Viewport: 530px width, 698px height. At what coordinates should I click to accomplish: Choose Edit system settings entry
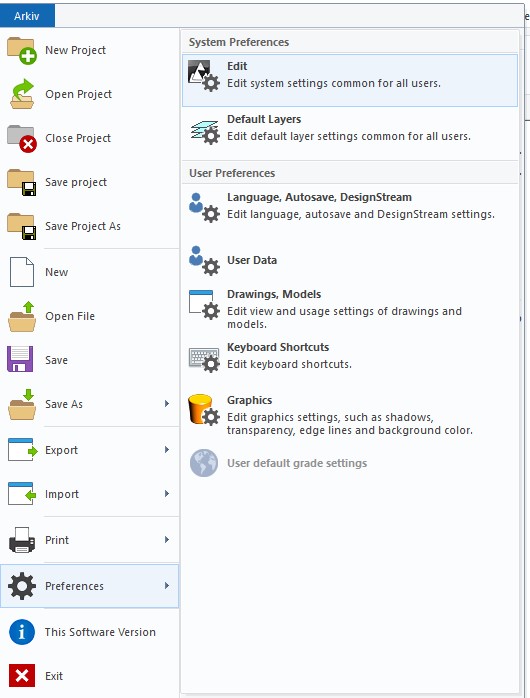tap(350, 80)
